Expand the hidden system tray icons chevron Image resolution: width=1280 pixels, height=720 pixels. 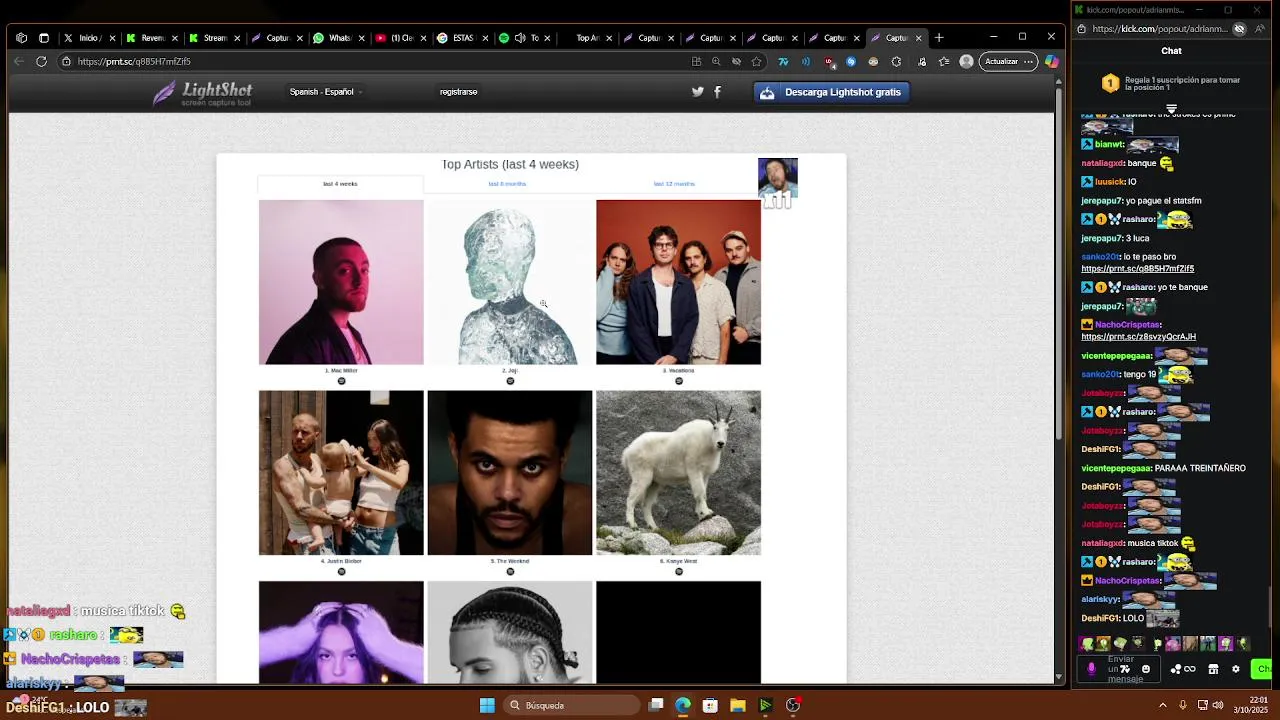point(1162,705)
